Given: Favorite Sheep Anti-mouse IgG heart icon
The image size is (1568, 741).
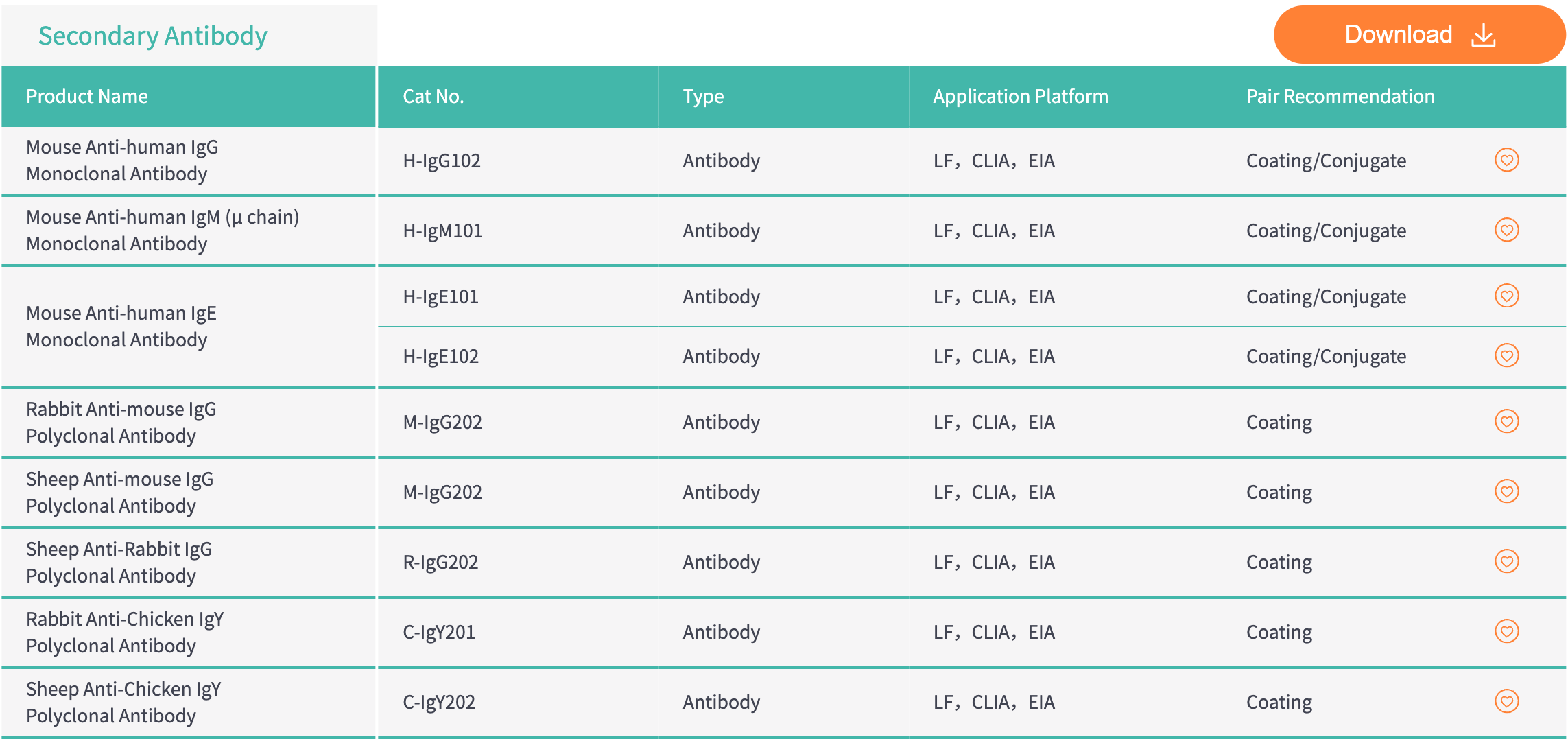Looking at the screenshot, I should (x=1507, y=491).
